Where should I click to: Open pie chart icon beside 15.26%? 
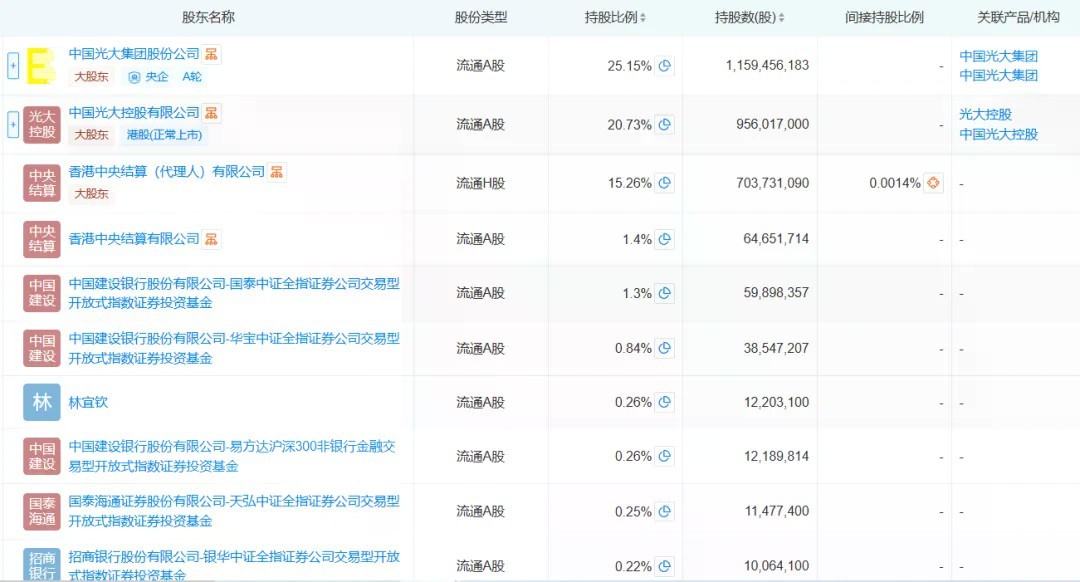coord(665,183)
